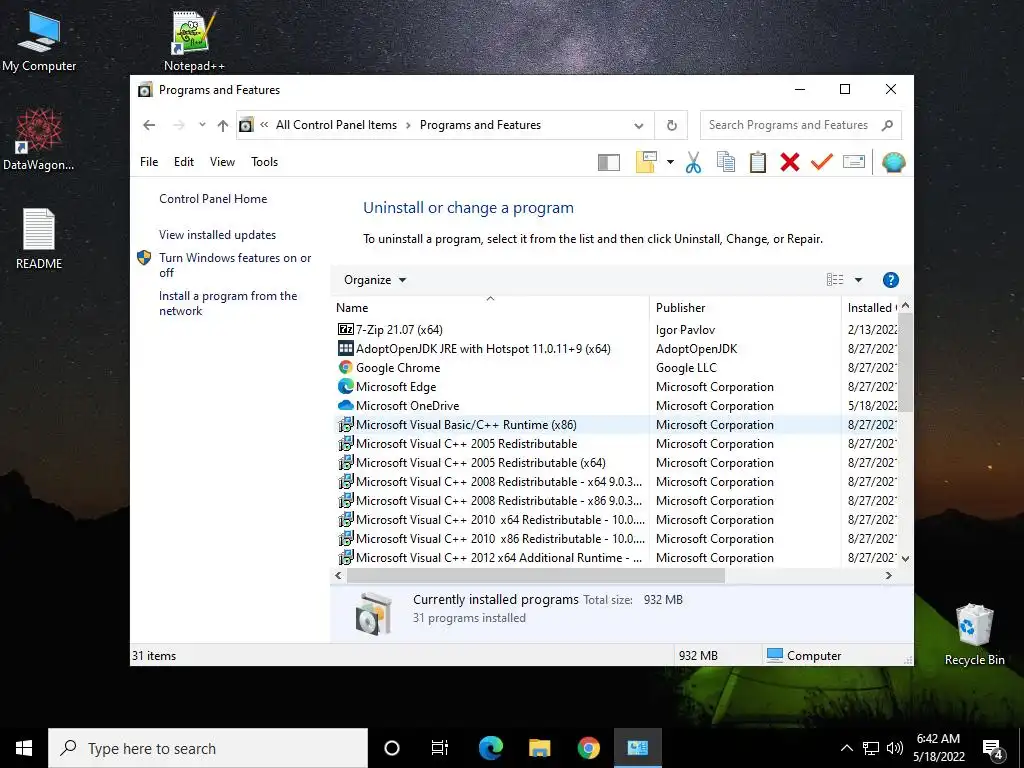Click the globe icon in toolbar
The width and height of the screenshot is (1024, 768).
pyautogui.click(x=893, y=162)
